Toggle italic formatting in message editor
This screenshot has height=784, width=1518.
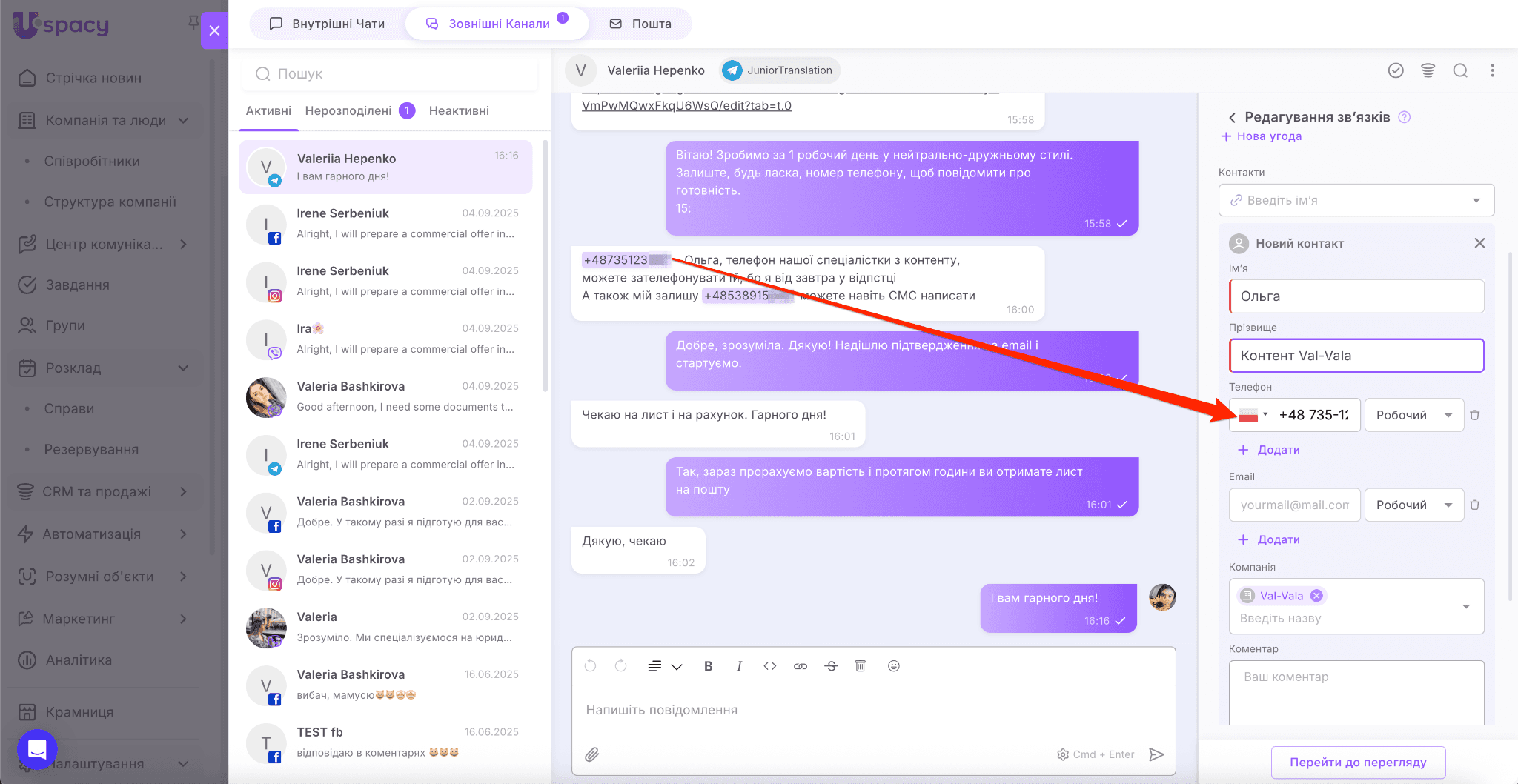tap(739, 666)
